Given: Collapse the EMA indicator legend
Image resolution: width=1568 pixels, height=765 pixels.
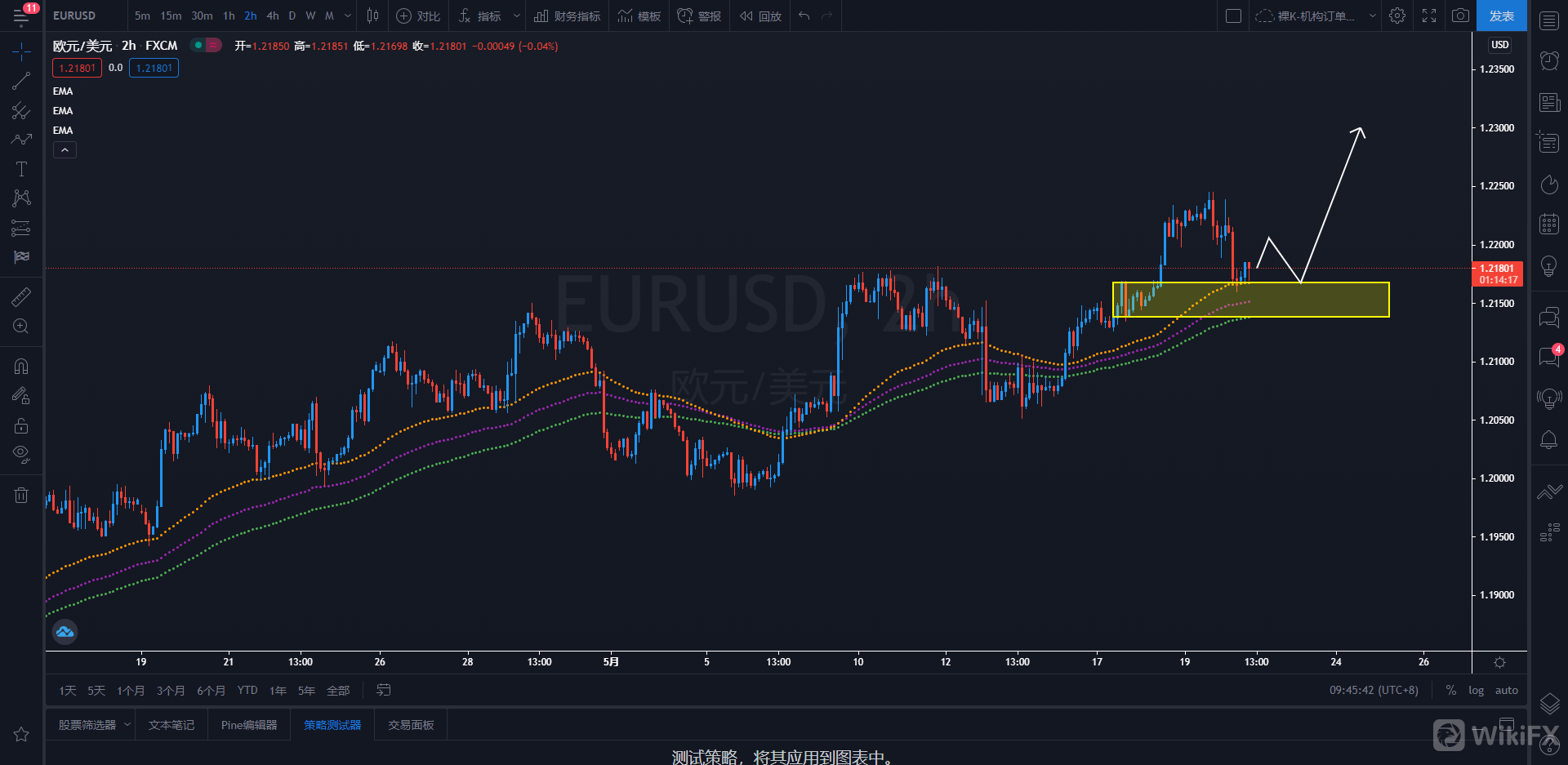Looking at the screenshot, I should (65, 150).
